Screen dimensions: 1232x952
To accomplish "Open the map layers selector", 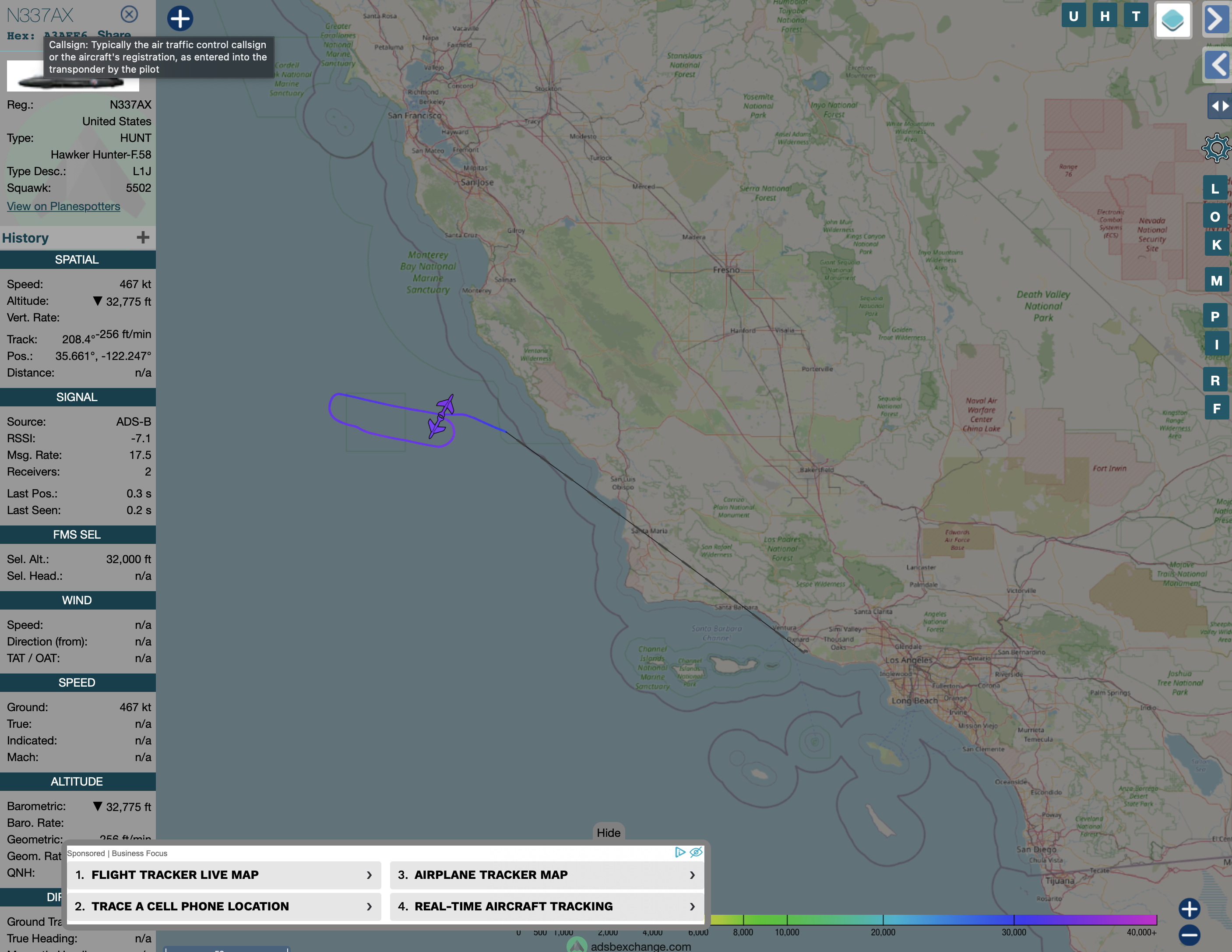I will (x=1173, y=20).
